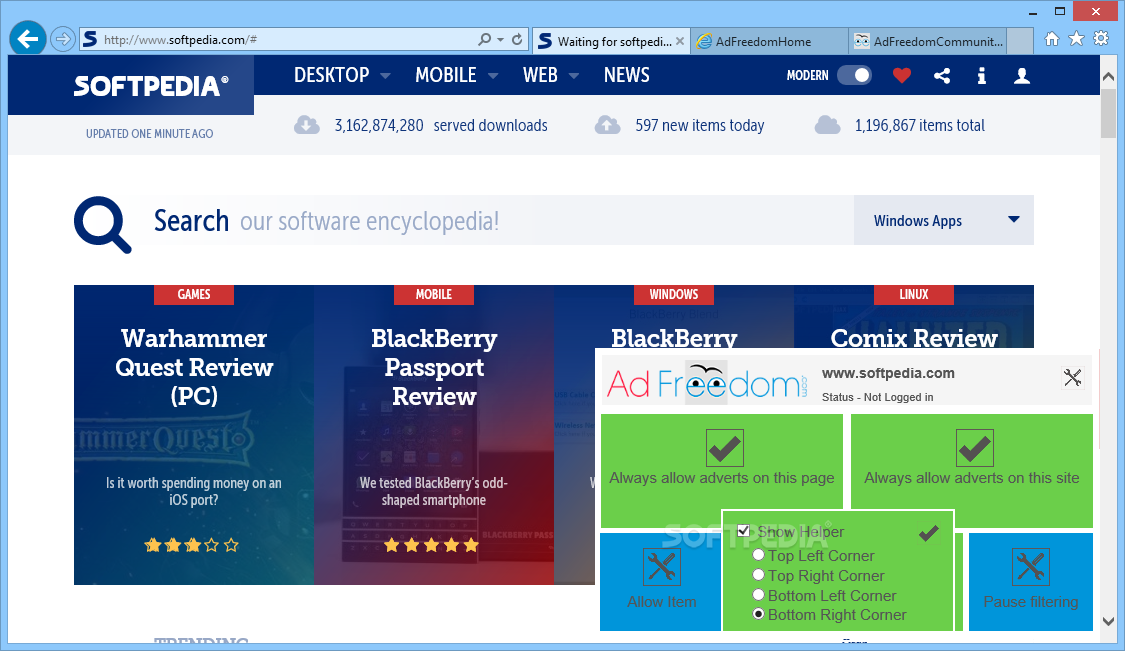The height and width of the screenshot is (651, 1125).
Task: Open Warhammer Quest Review article
Action: click(x=194, y=367)
